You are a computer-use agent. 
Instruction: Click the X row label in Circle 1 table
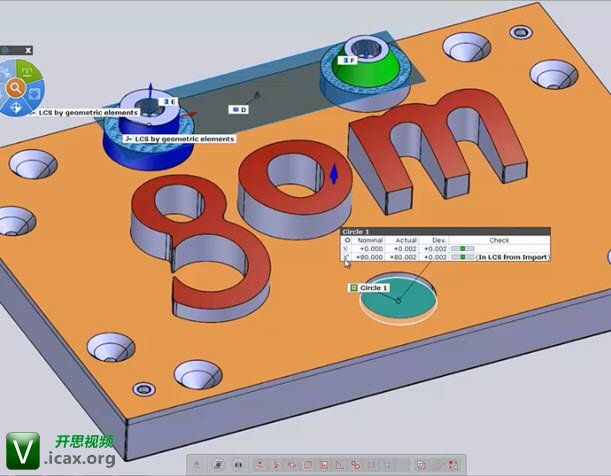pos(345,249)
